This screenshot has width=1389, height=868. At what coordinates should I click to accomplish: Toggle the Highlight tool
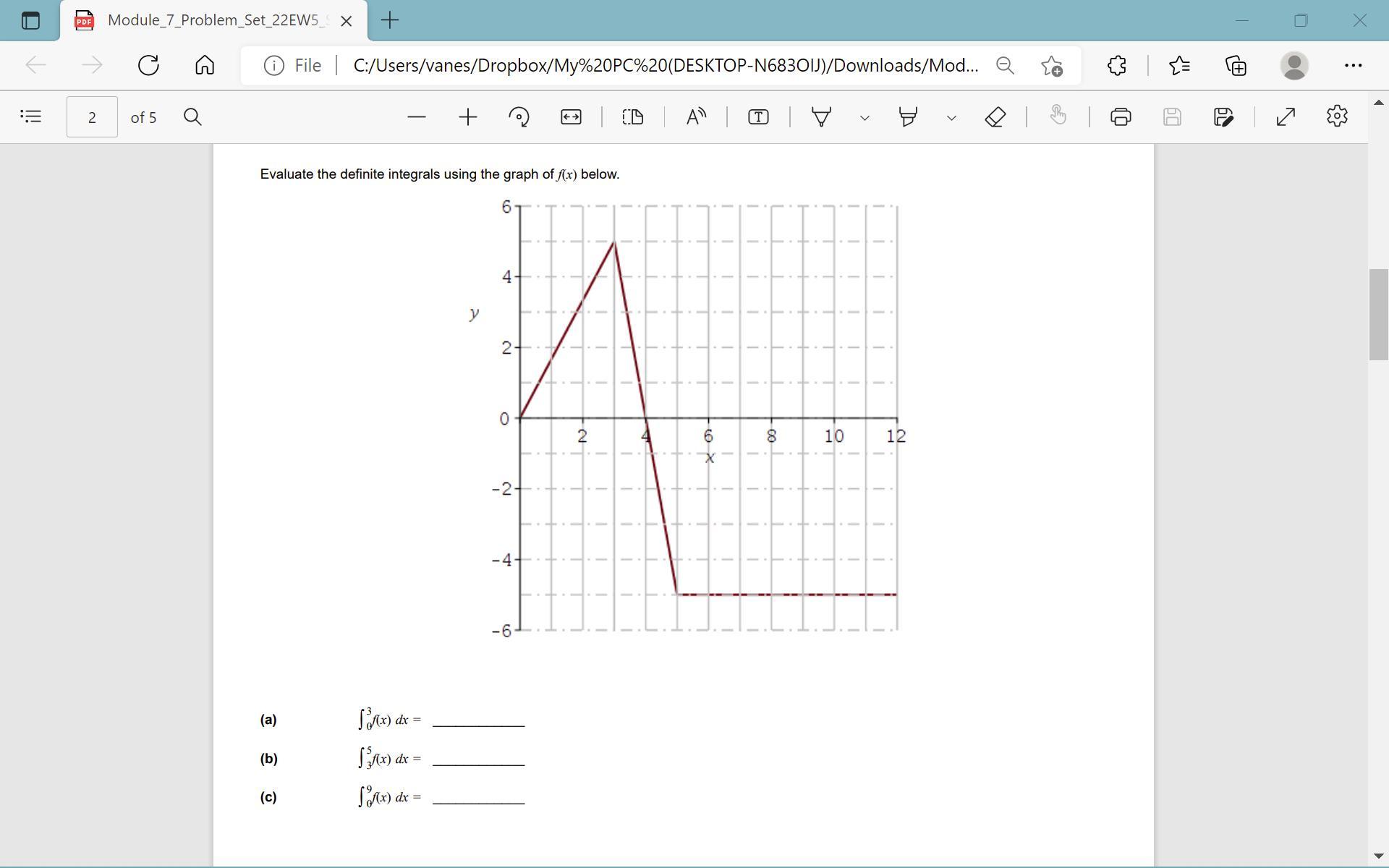tap(908, 116)
